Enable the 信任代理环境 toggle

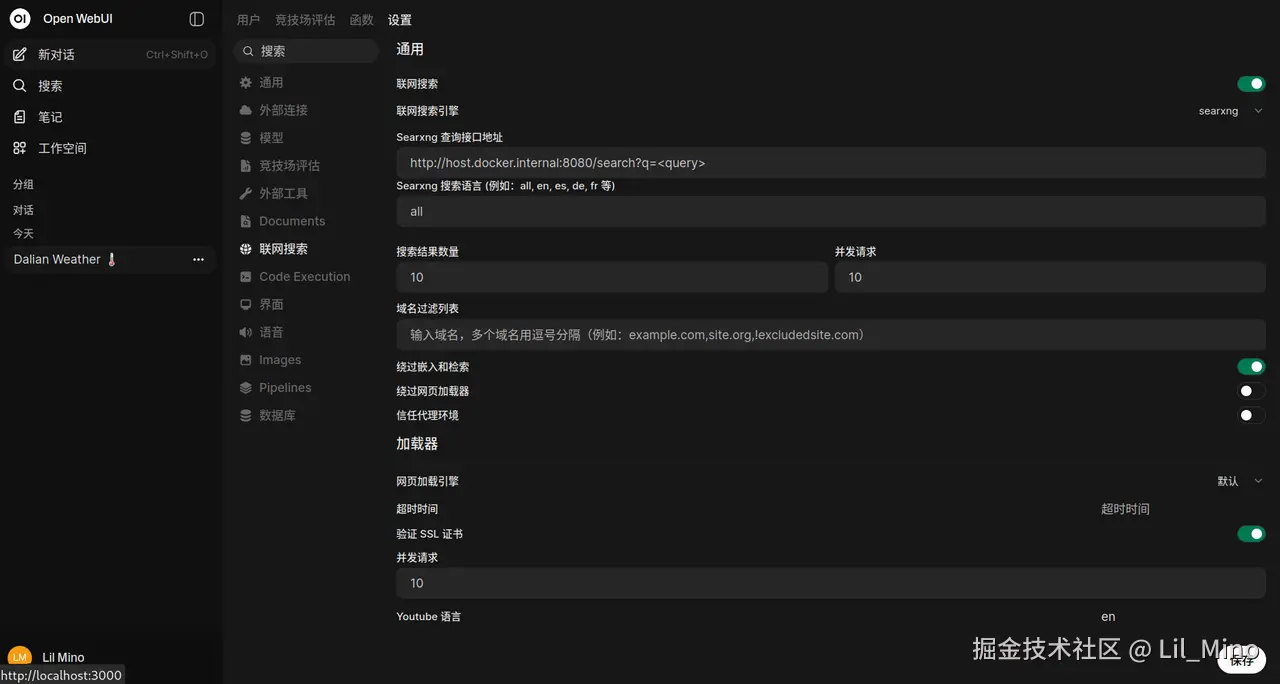(1251, 415)
